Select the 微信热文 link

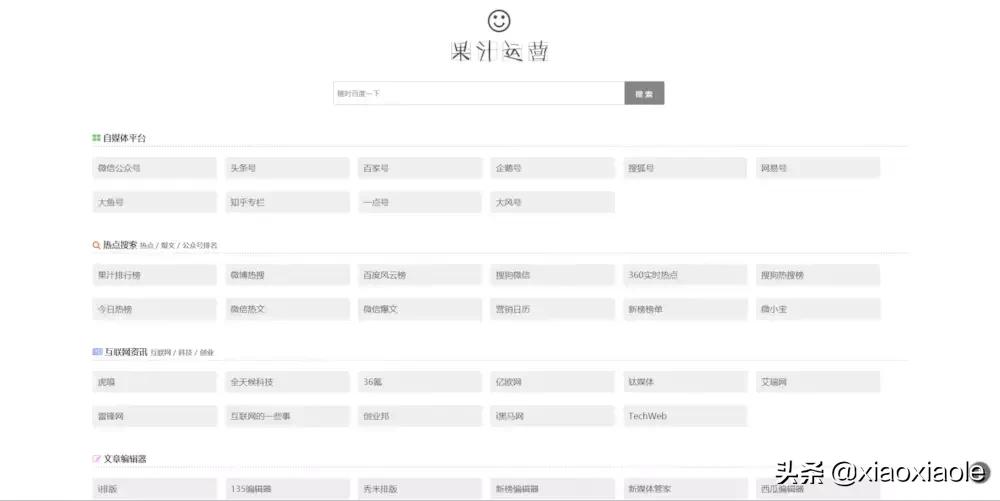click(x=287, y=309)
